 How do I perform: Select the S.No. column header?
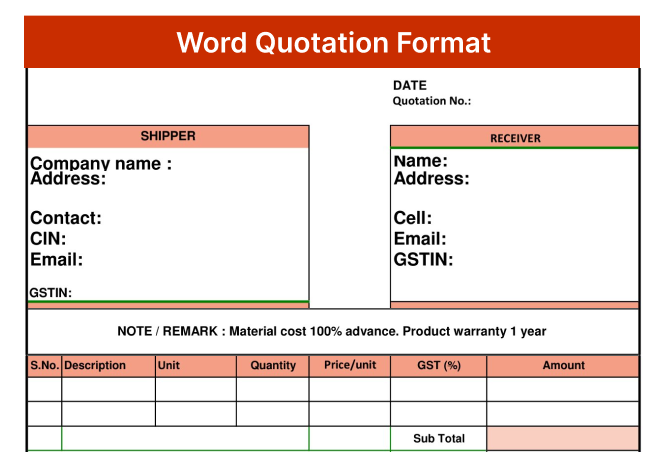tap(44, 366)
